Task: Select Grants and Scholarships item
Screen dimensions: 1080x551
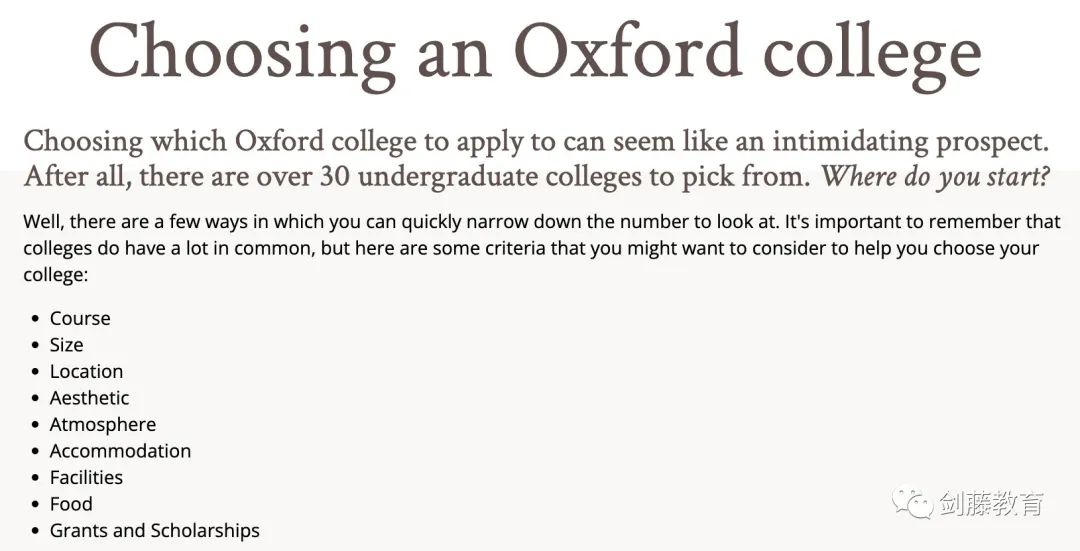Action: 154,530
